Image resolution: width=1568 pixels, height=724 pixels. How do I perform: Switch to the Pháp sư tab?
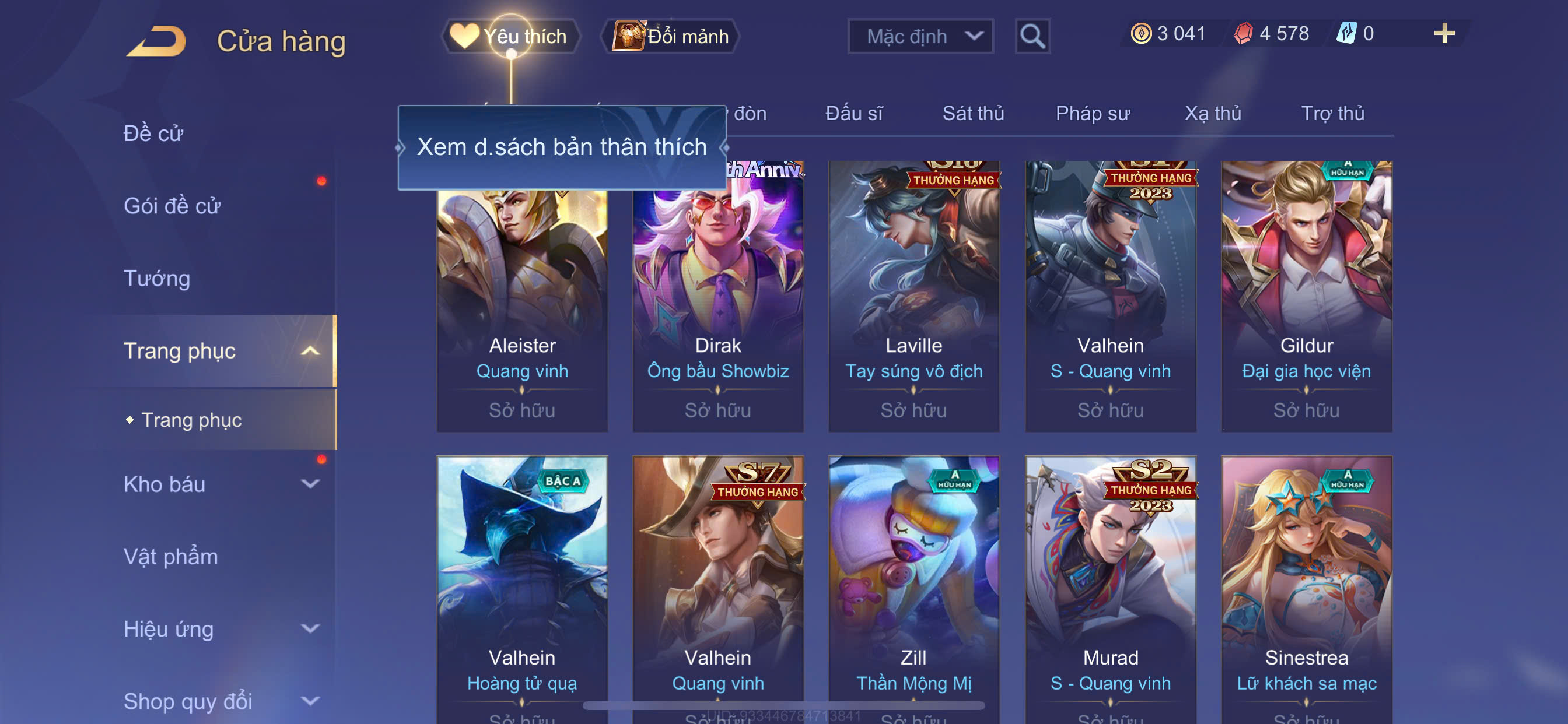pyautogui.click(x=1093, y=114)
